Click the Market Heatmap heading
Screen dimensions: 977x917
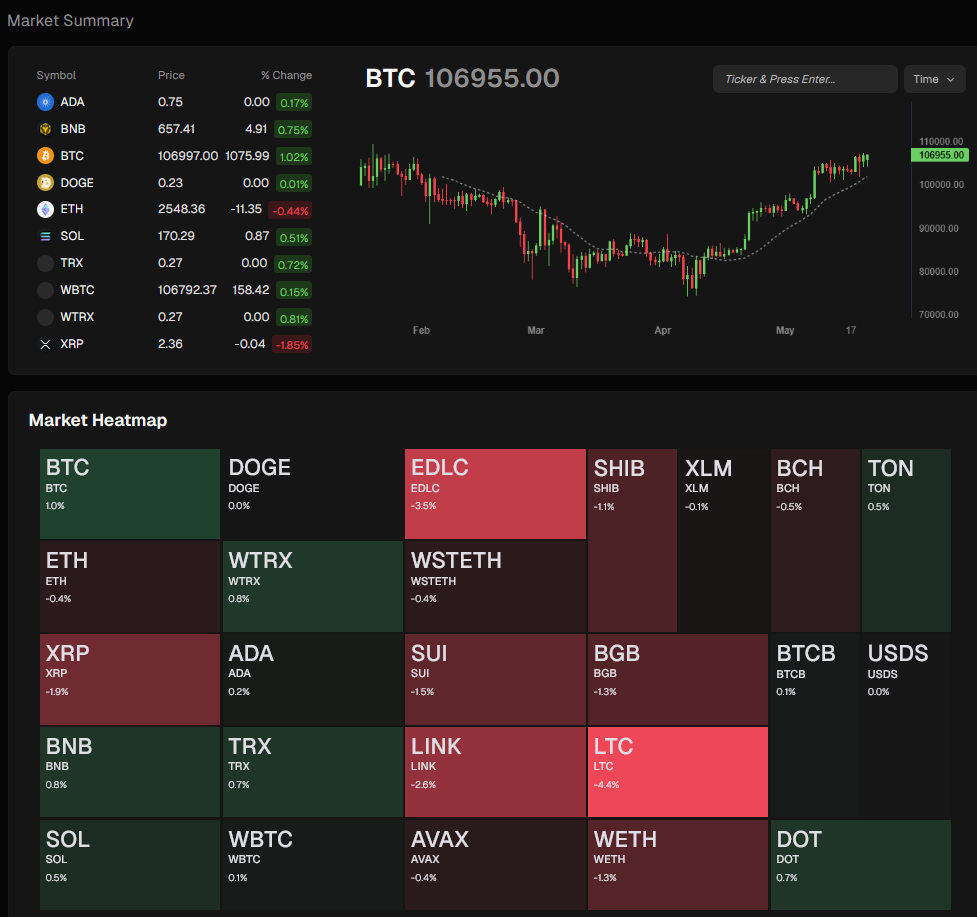coord(98,420)
